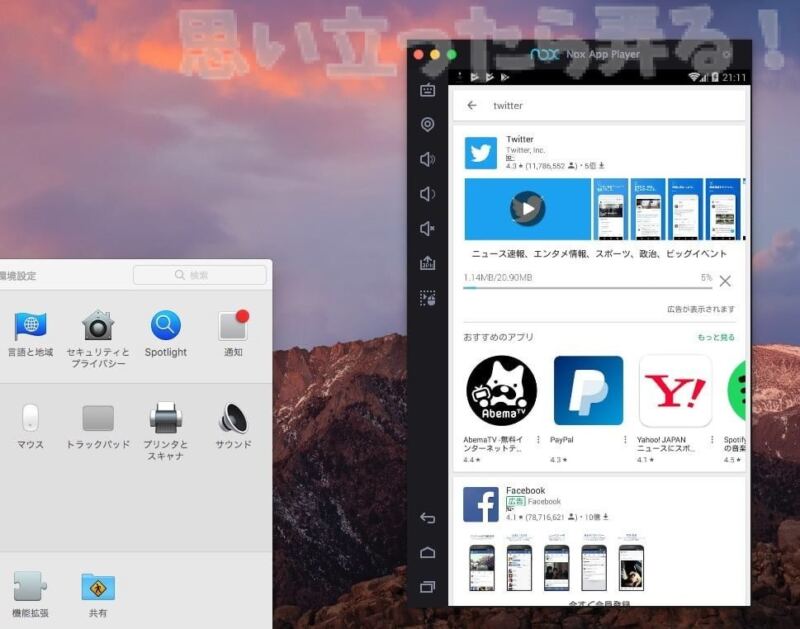Mute sound in Nox sidebar
Screen dimensions: 800x629
(x=428, y=229)
